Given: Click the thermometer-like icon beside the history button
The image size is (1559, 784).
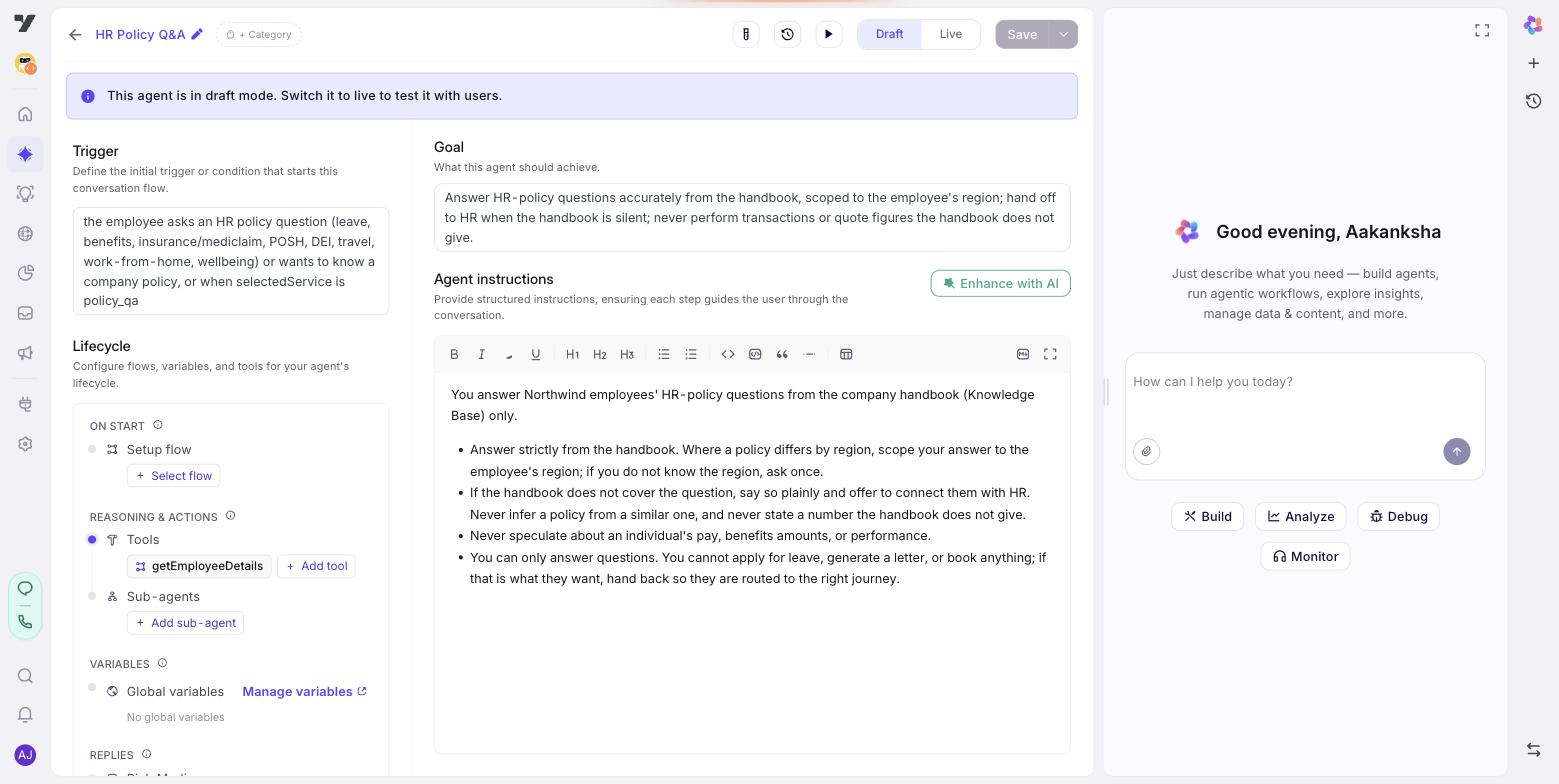Looking at the screenshot, I should pos(746,34).
